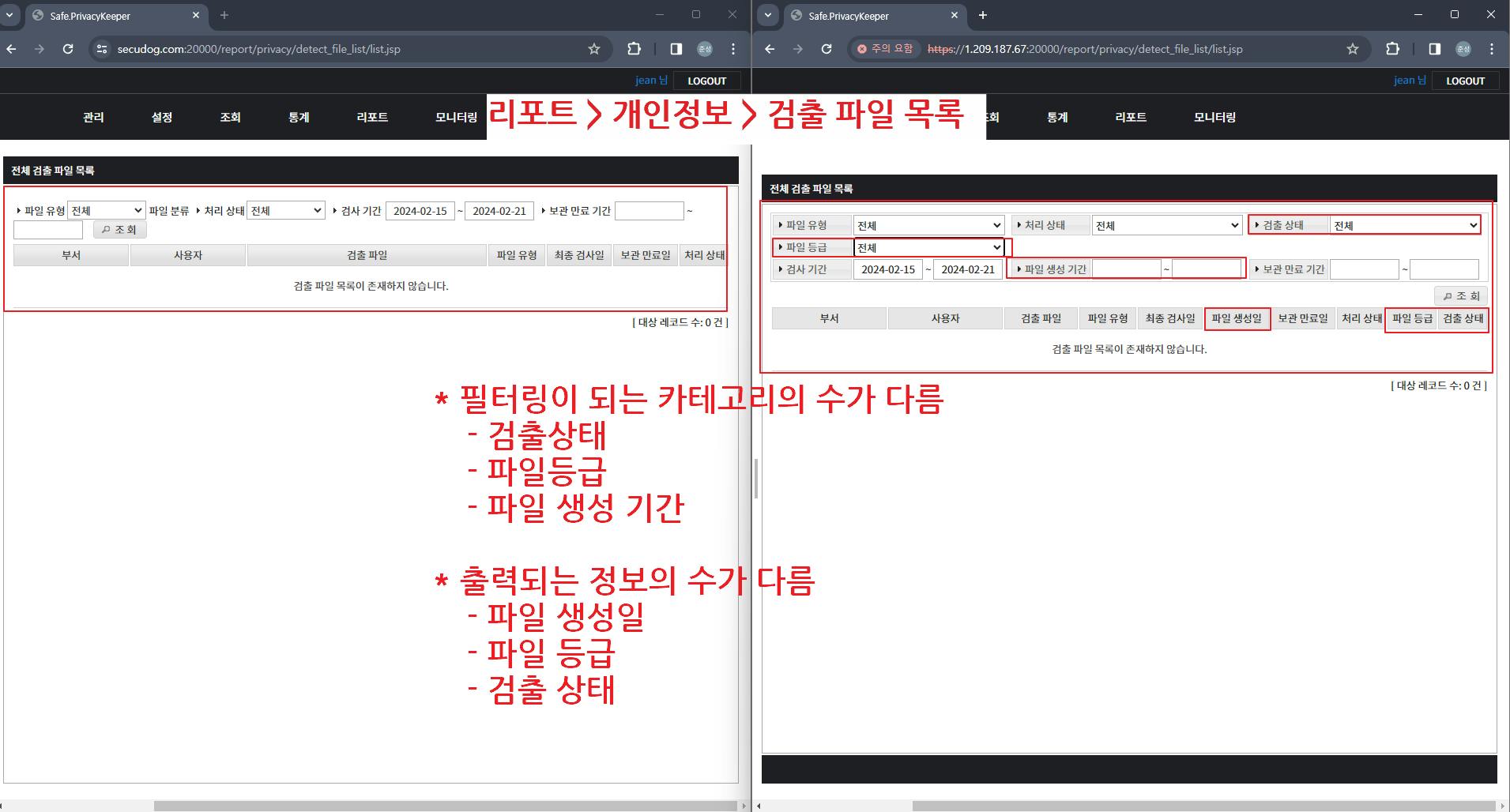
Task: Toggle side panel icon in right browser
Action: pyautogui.click(x=1435, y=49)
